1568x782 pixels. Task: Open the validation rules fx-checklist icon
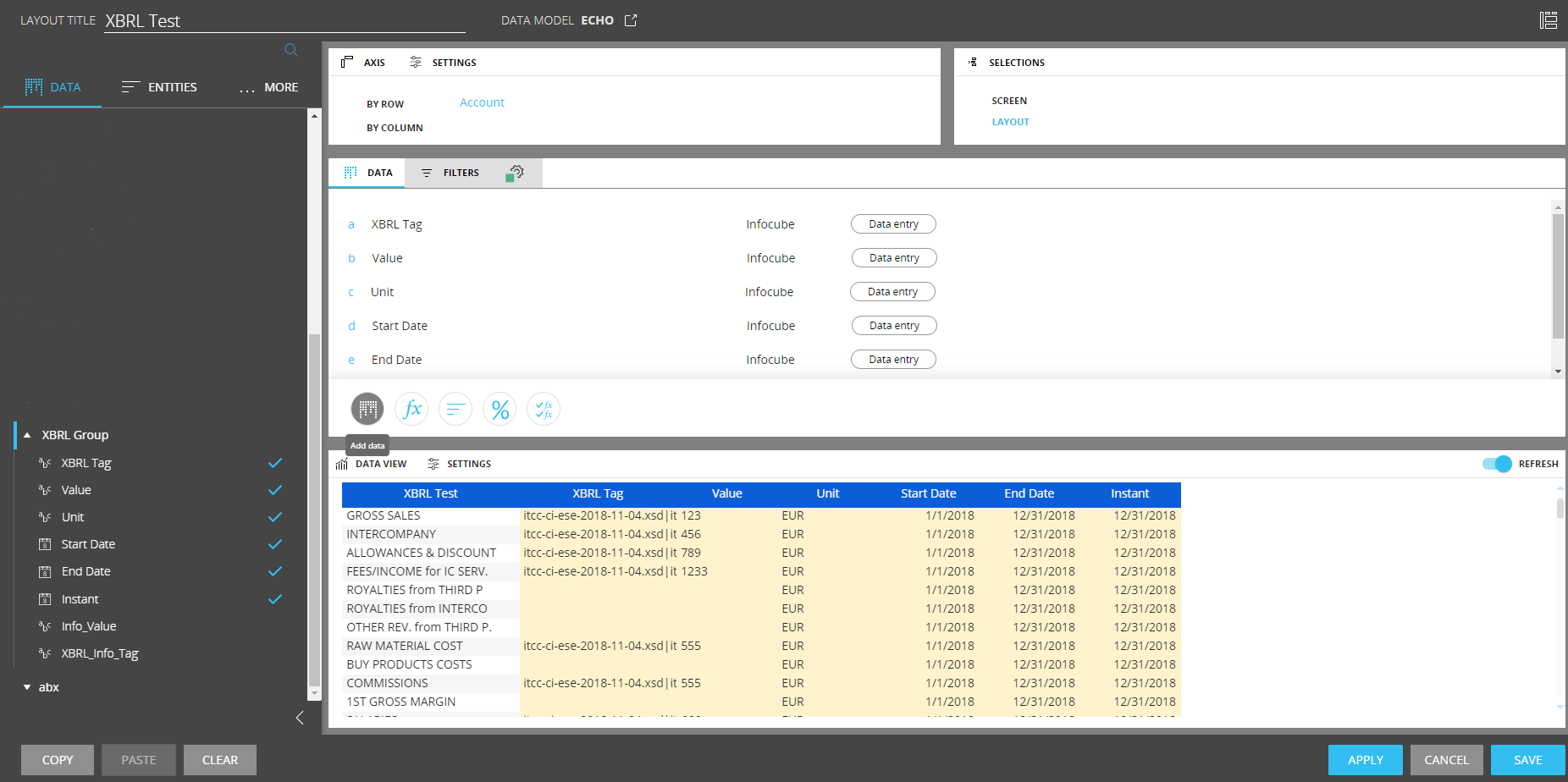543,409
